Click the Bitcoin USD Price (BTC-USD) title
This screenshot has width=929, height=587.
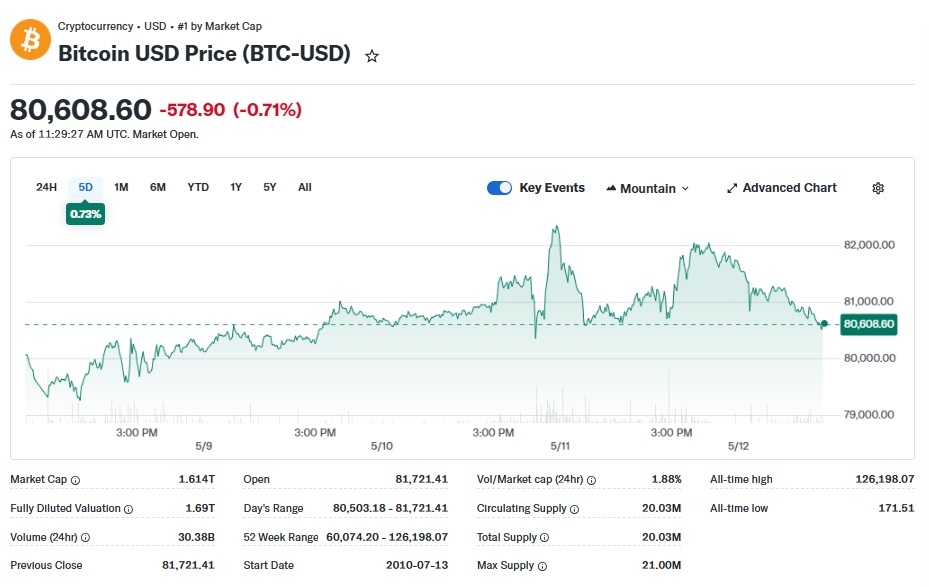(x=204, y=53)
